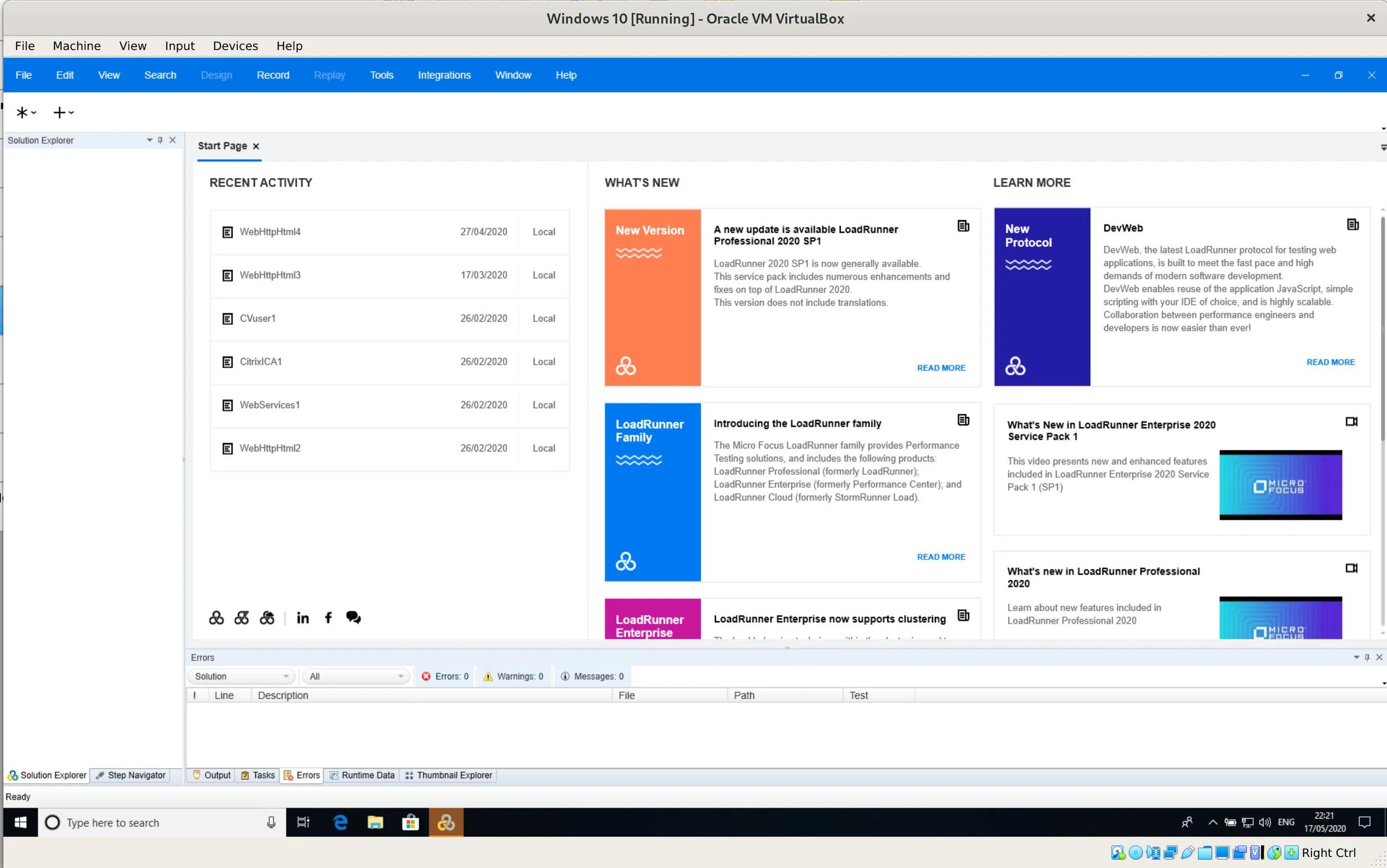Toggle the Errors: 0 filter
This screenshot has height=868, width=1387.
click(x=446, y=676)
